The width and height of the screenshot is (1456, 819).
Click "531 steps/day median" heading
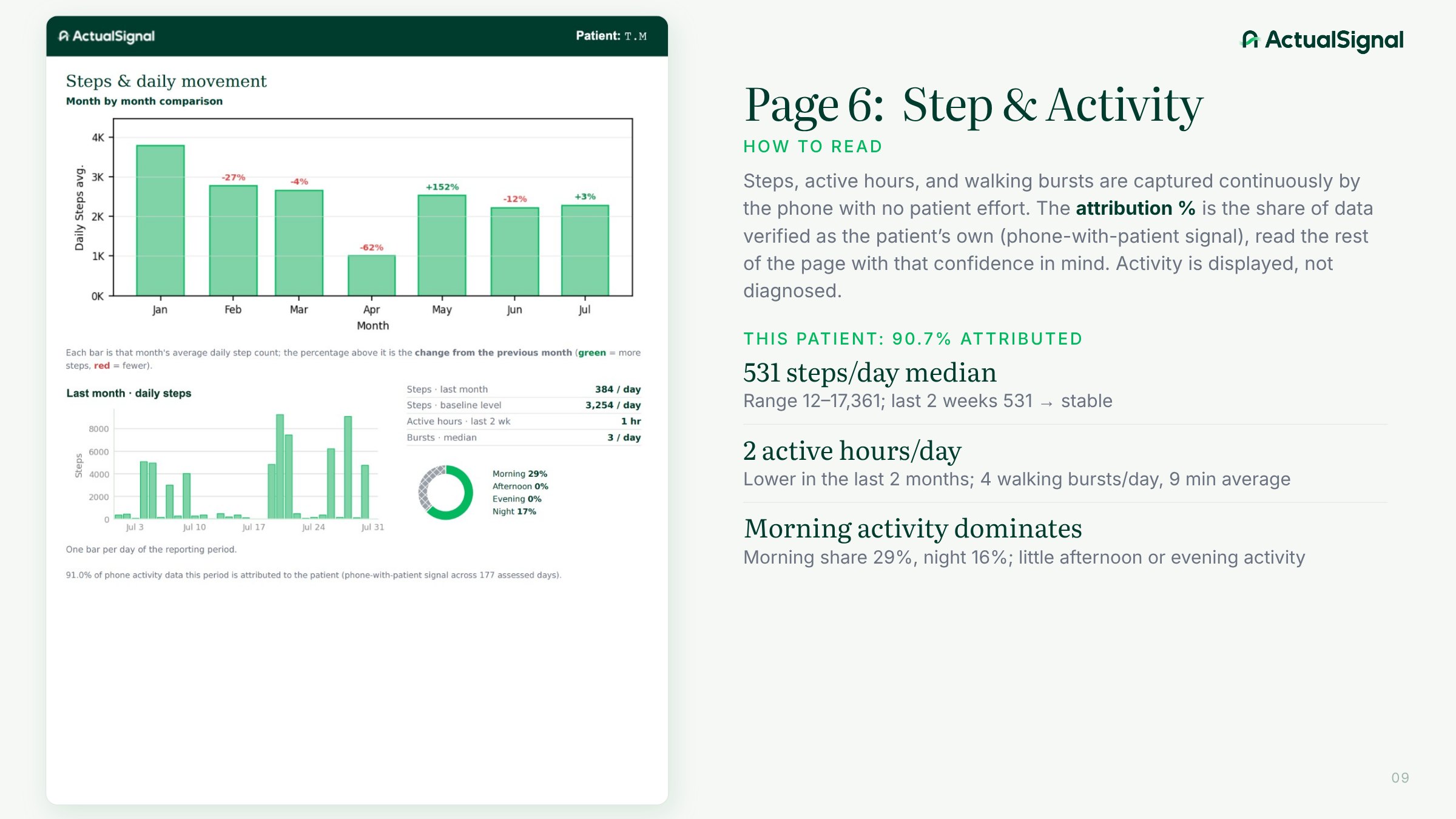click(x=870, y=372)
